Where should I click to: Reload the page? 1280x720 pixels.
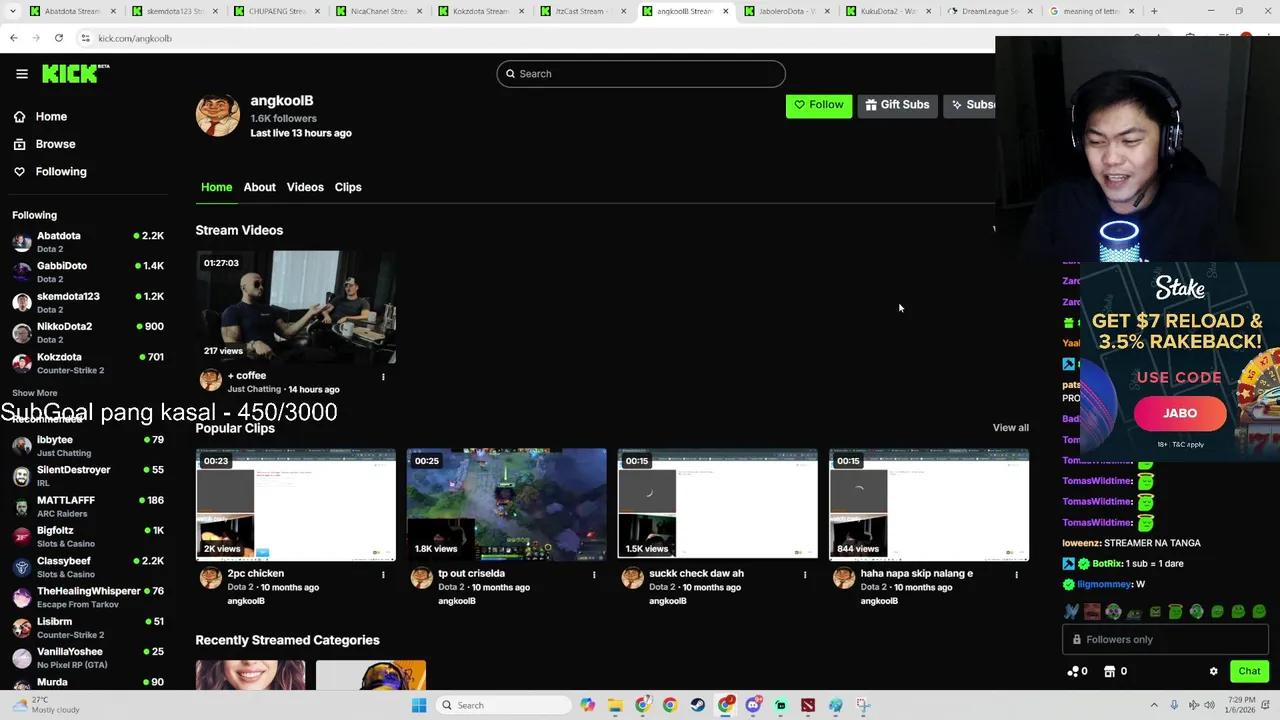click(59, 38)
